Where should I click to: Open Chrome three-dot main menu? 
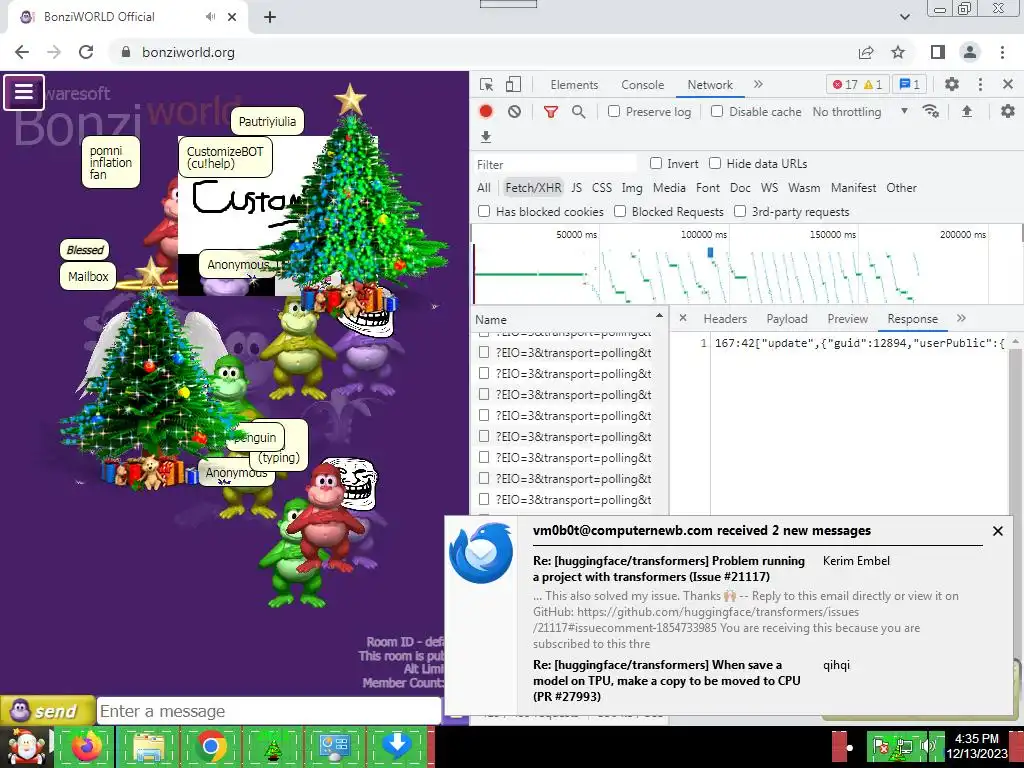1002,52
